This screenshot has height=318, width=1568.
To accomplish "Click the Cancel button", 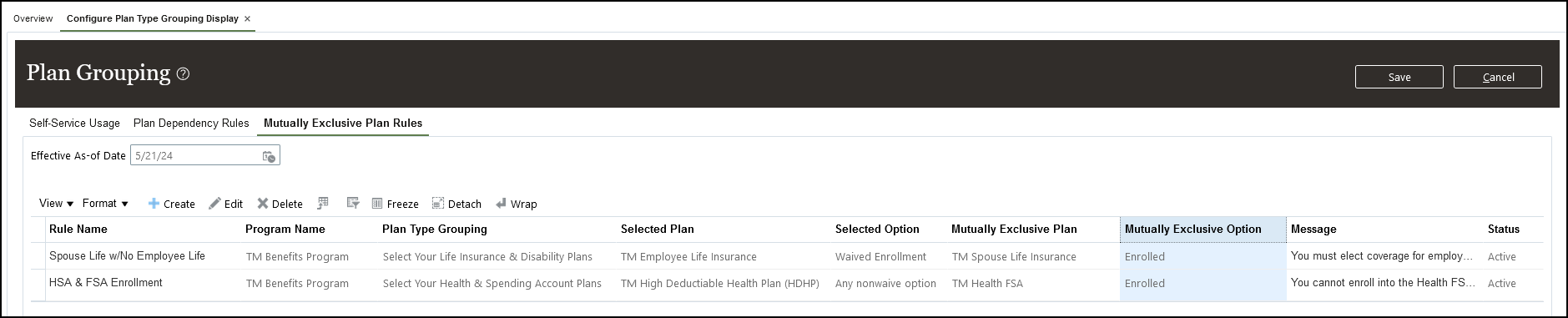I will click(x=1497, y=77).
